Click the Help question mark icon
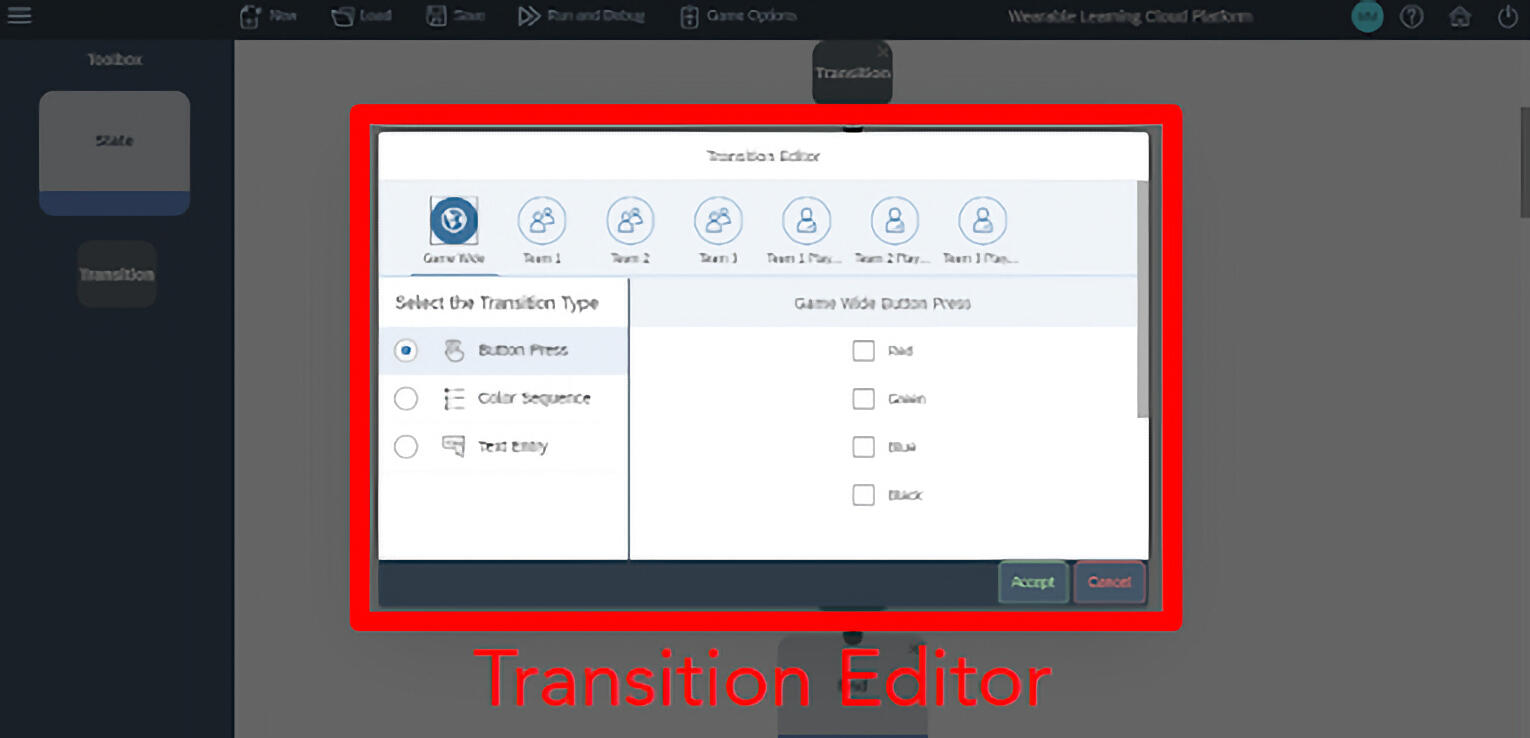Viewport: 1530px width, 738px height. tap(1412, 16)
